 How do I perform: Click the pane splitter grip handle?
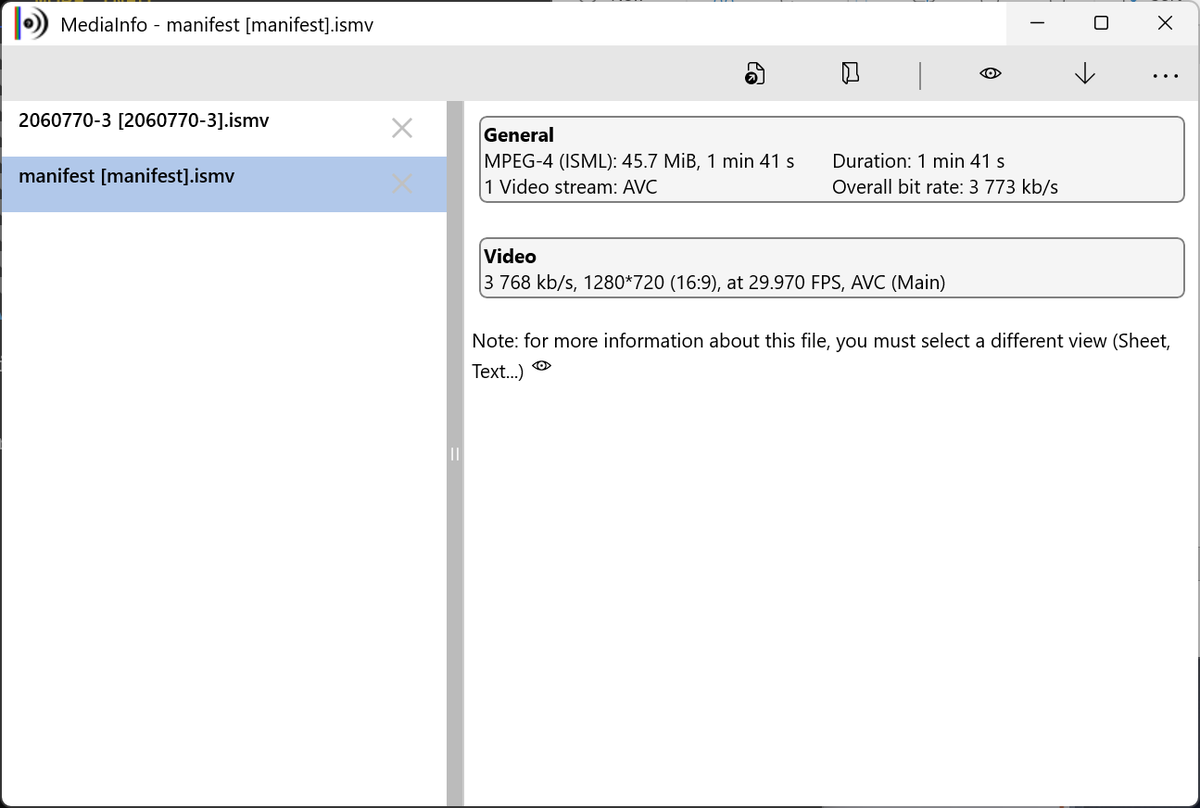pos(454,455)
